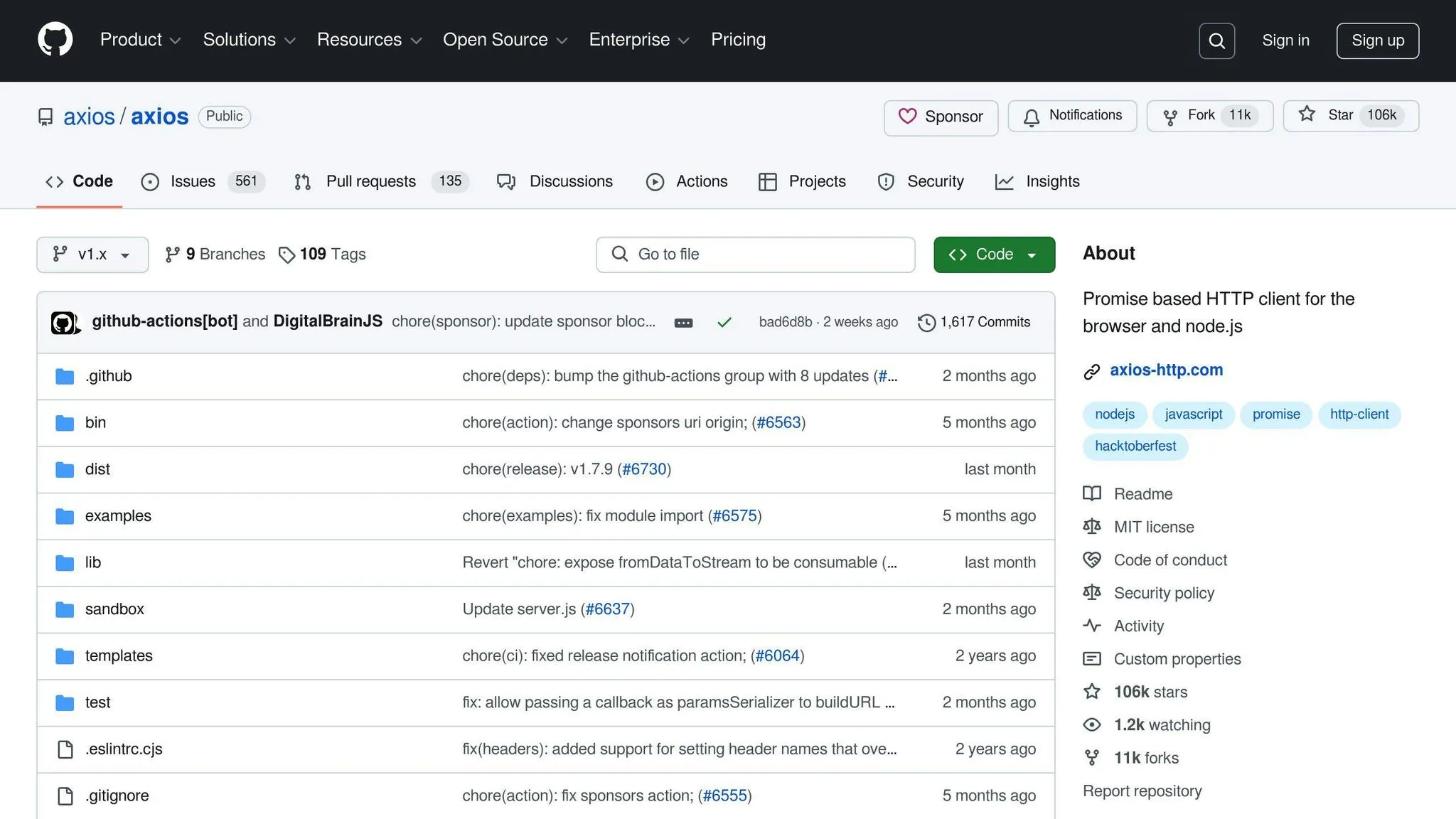Click the Star icon to star repo
This screenshot has height=819, width=1456.
[1307, 114]
